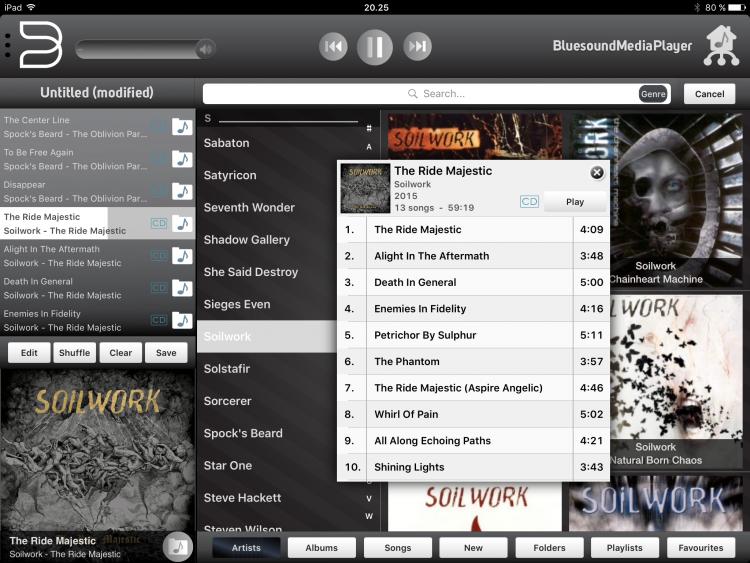The image size is (750, 563).
Task: Edit the play queue
Action: click(x=29, y=353)
